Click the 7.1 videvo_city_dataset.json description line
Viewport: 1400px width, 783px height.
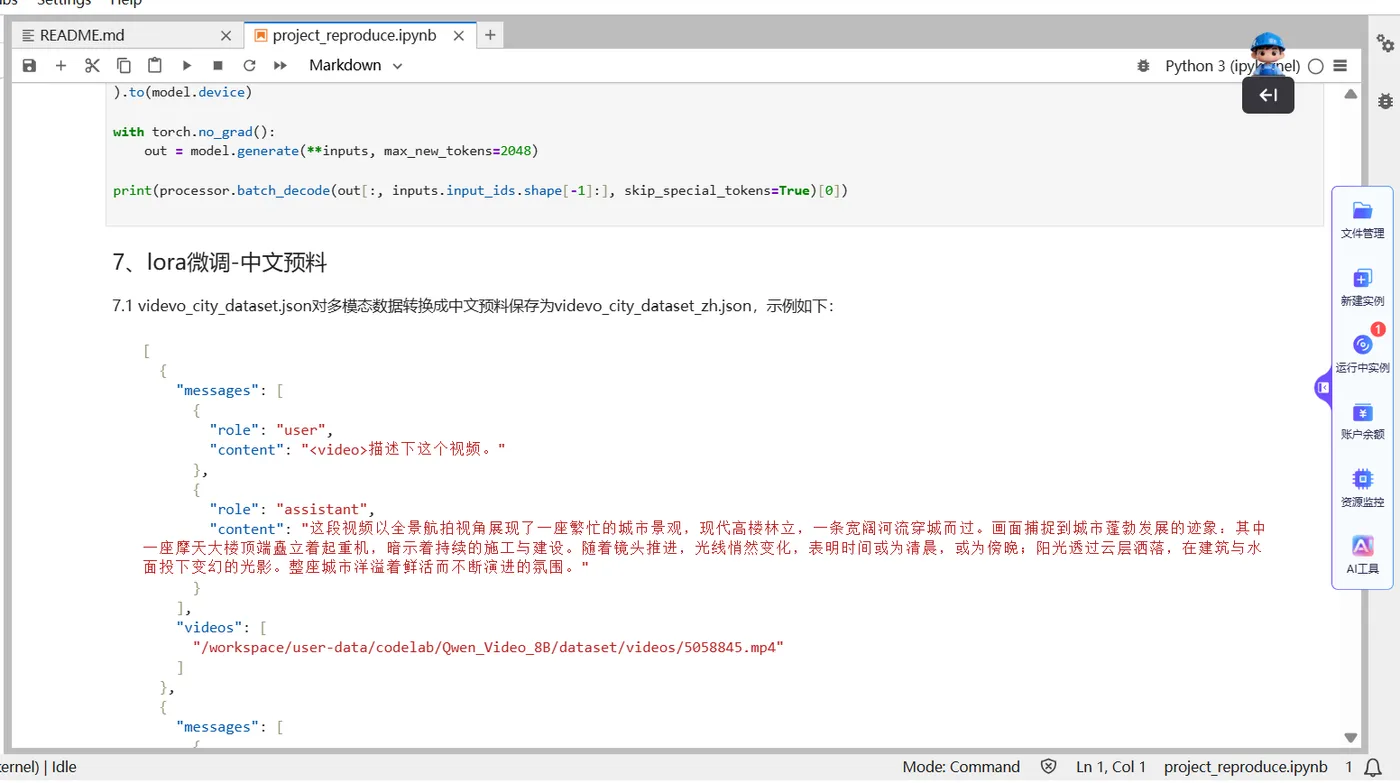[x=472, y=306]
